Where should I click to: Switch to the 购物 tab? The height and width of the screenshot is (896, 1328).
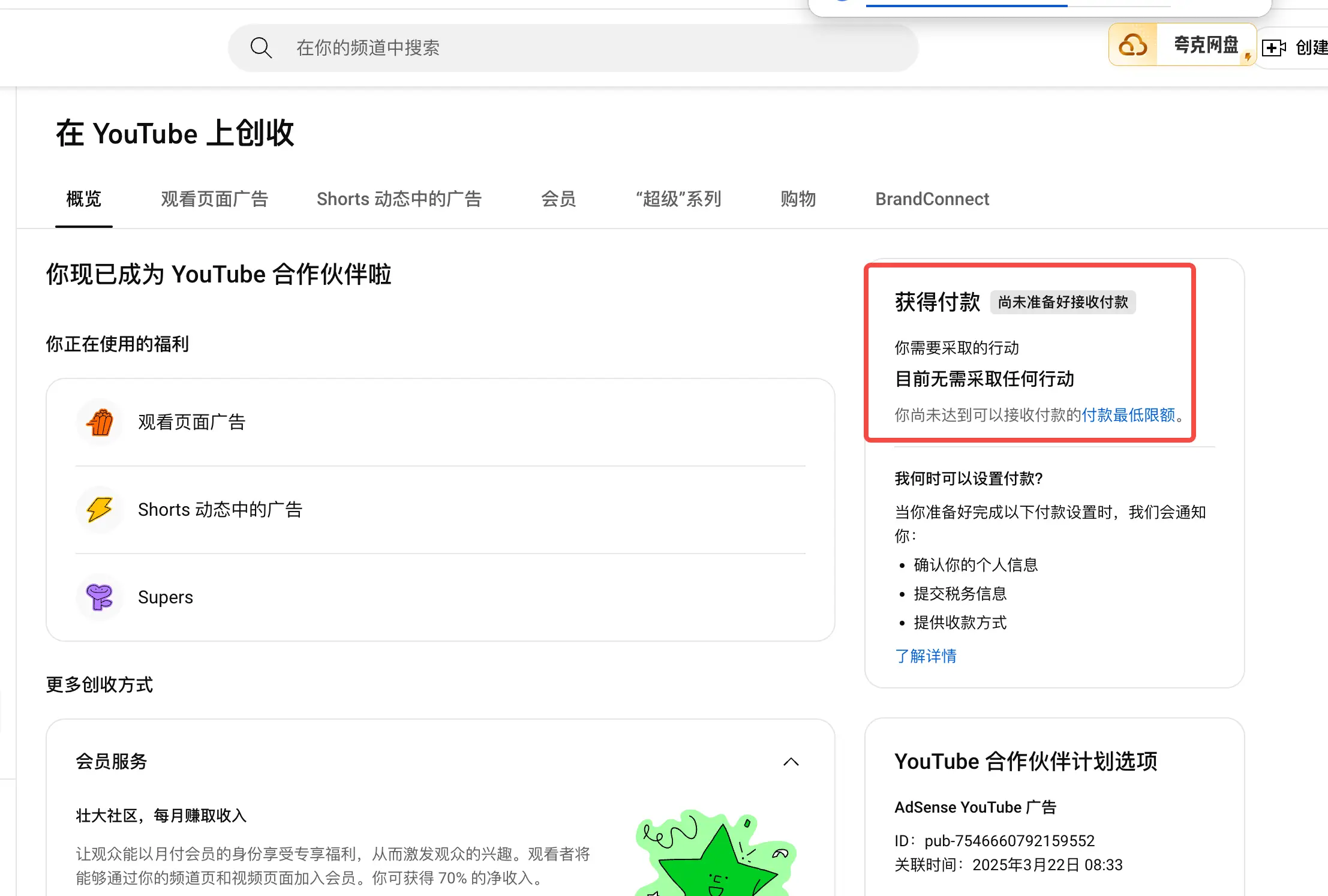click(798, 199)
